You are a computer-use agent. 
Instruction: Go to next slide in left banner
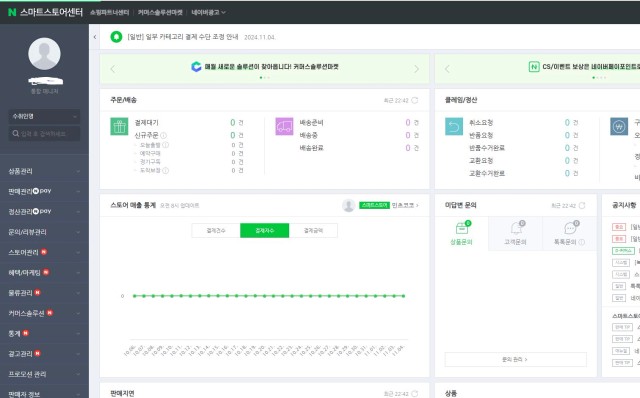coord(416,69)
